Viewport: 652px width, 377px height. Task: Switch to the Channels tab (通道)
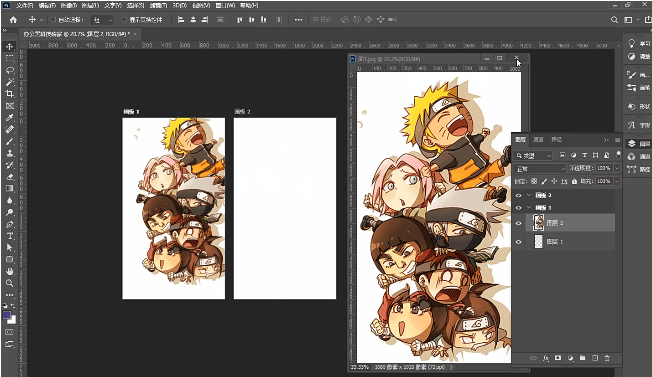(538, 140)
